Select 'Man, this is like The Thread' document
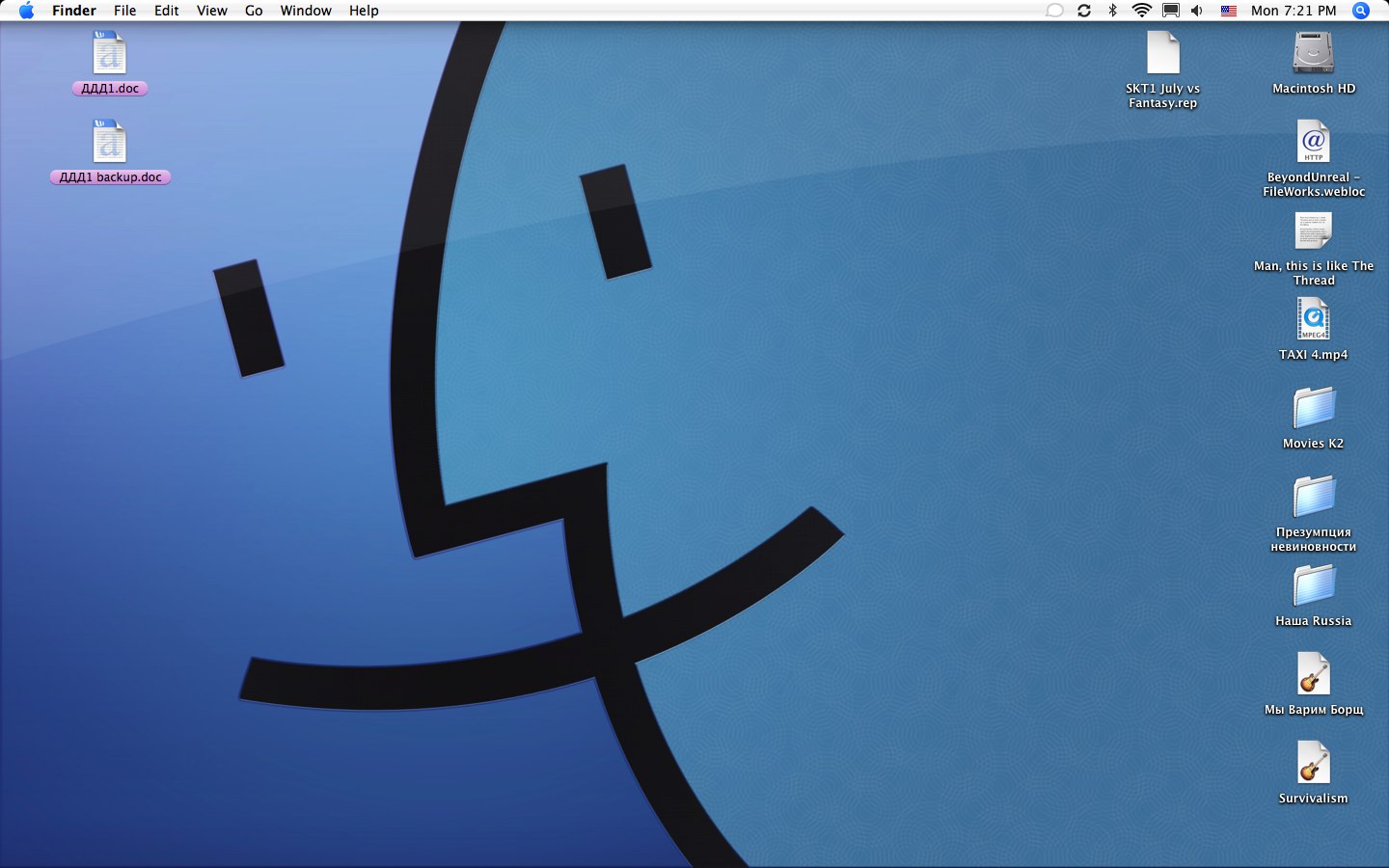Viewport: 1389px width, 868px height. [x=1314, y=231]
